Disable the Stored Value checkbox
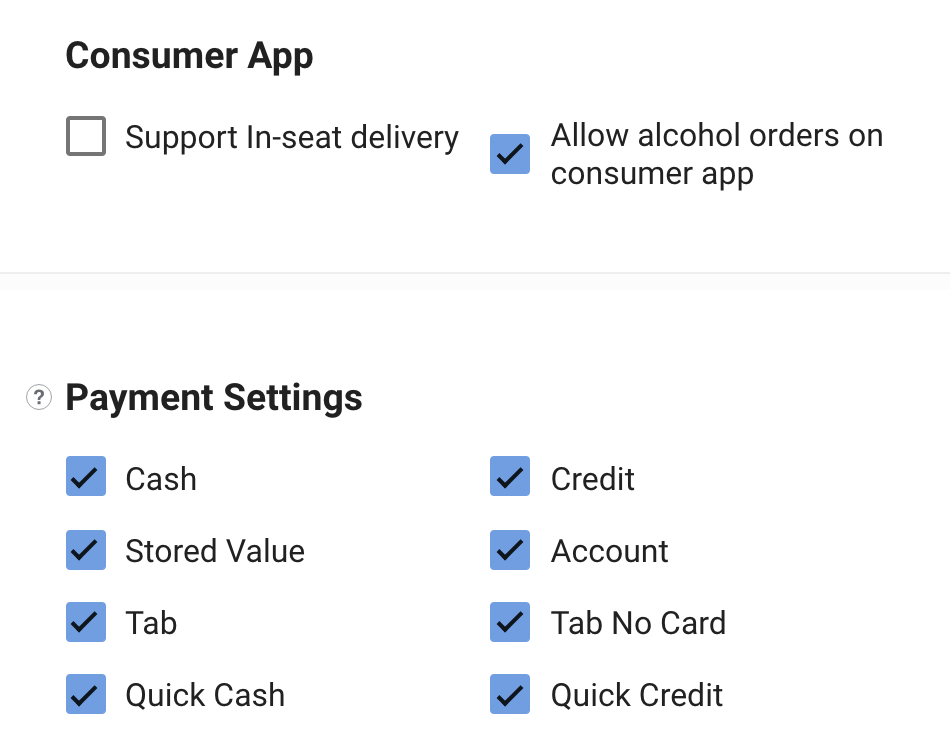This screenshot has width=950, height=732. pos(86,550)
